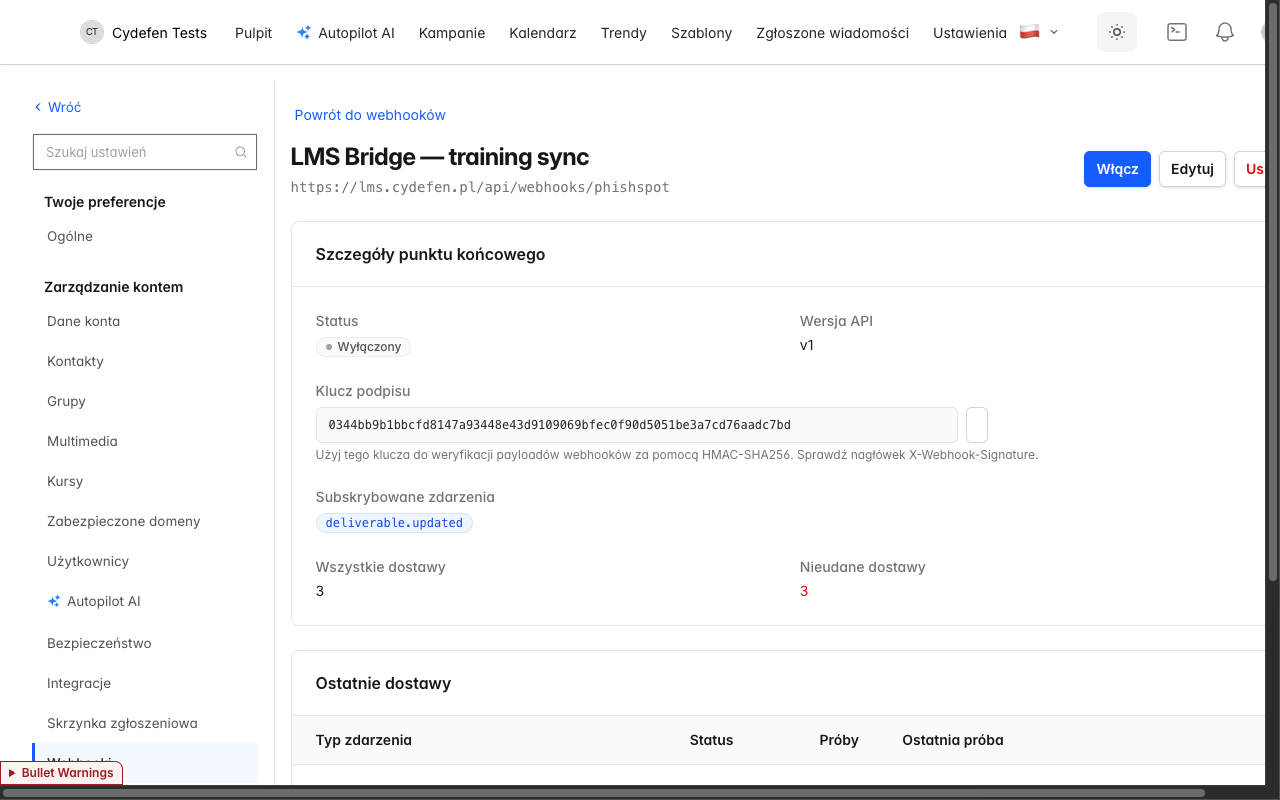Click the CT account avatar
Viewport: 1280px width, 800px height.
pos(92,32)
